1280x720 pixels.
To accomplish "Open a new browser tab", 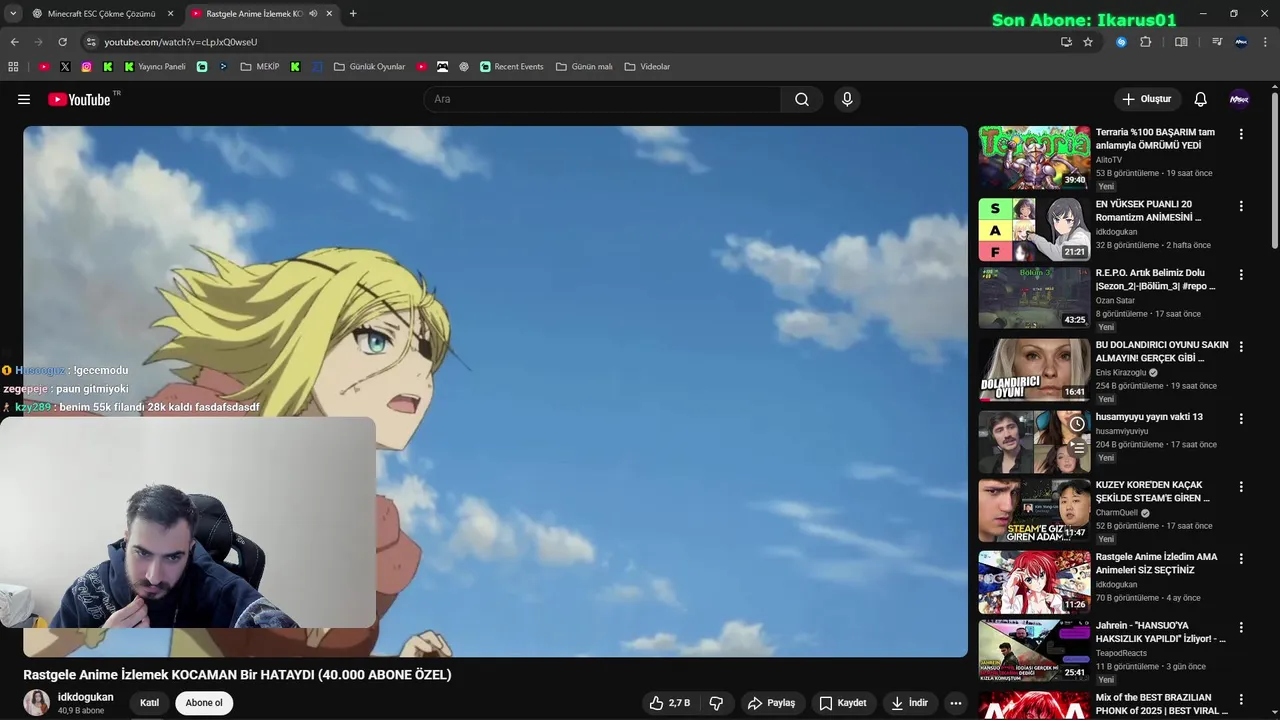I will (x=353, y=14).
